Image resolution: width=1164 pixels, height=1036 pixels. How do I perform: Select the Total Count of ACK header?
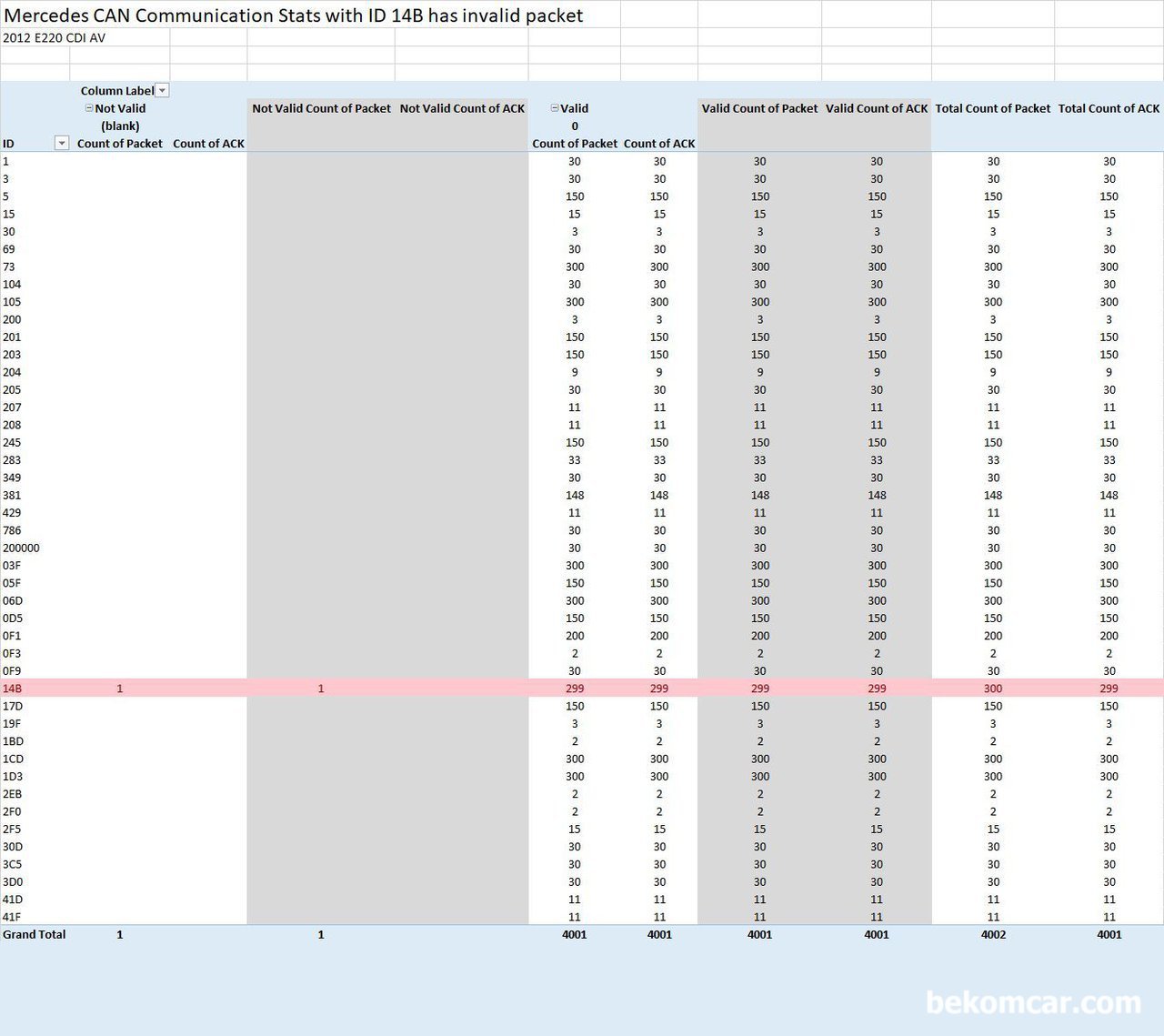click(1109, 108)
